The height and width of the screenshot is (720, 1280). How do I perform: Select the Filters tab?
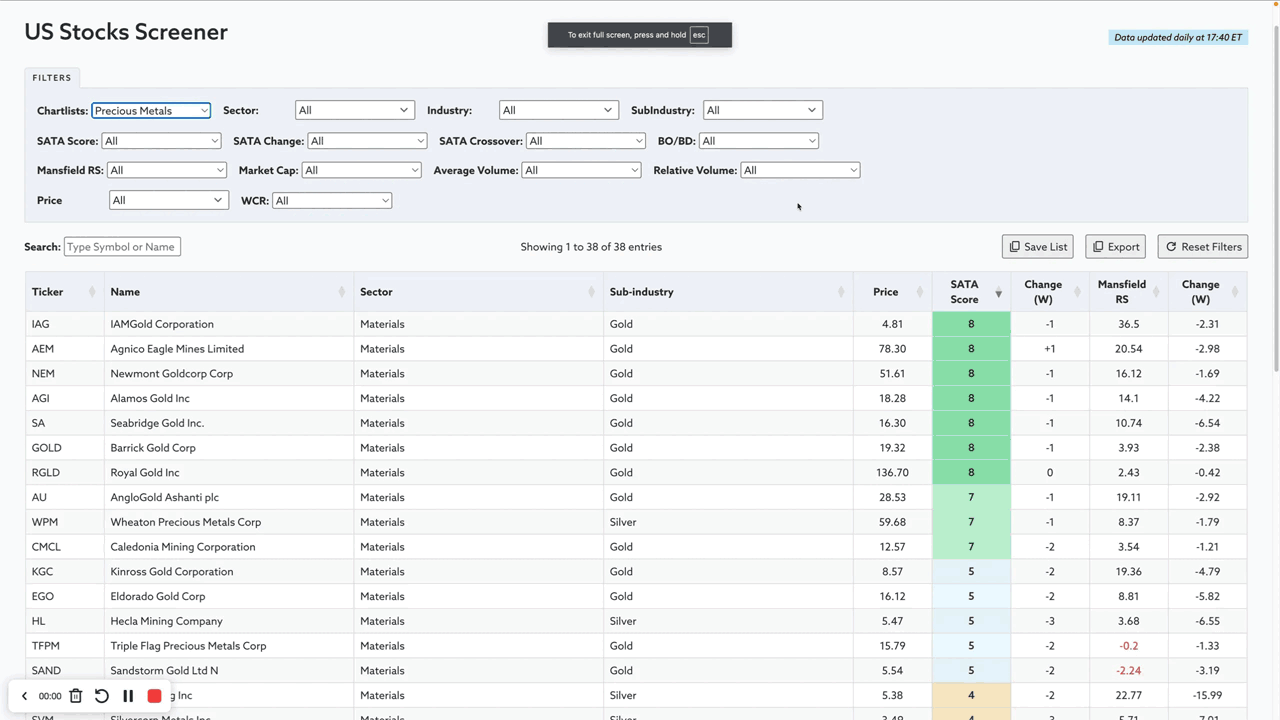(52, 78)
